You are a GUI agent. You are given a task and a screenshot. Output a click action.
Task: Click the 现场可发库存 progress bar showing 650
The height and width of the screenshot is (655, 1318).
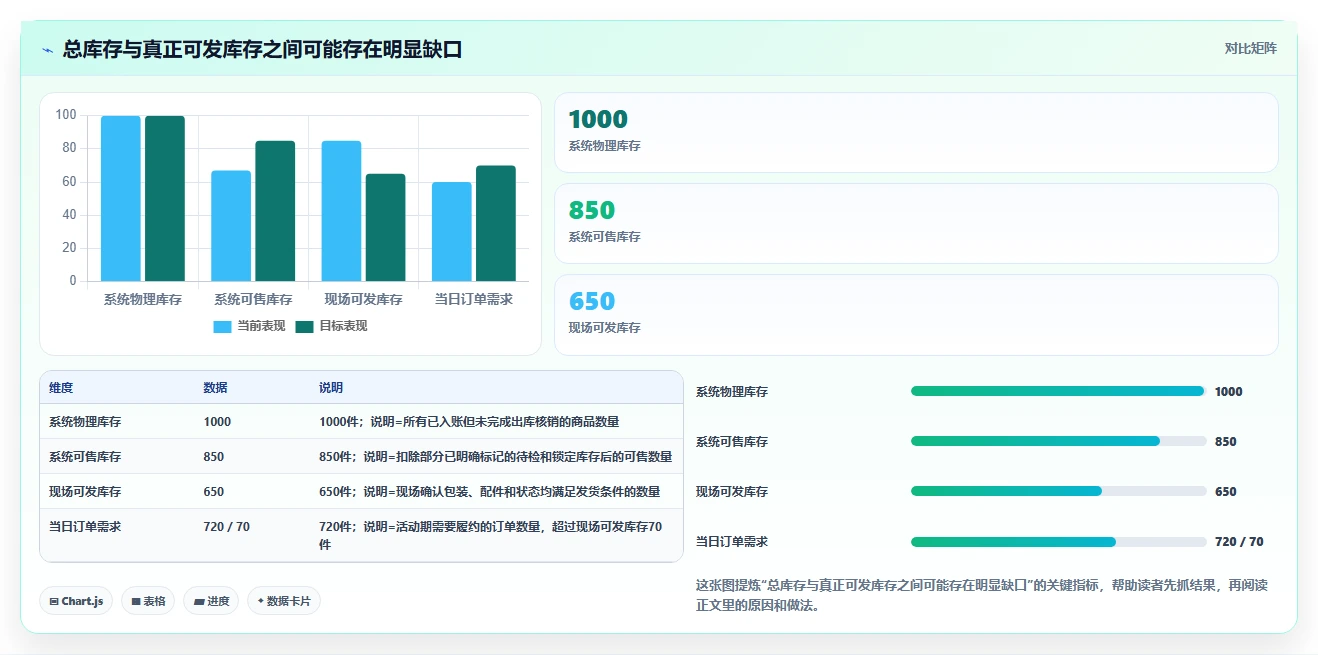(x=1059, y=491)
